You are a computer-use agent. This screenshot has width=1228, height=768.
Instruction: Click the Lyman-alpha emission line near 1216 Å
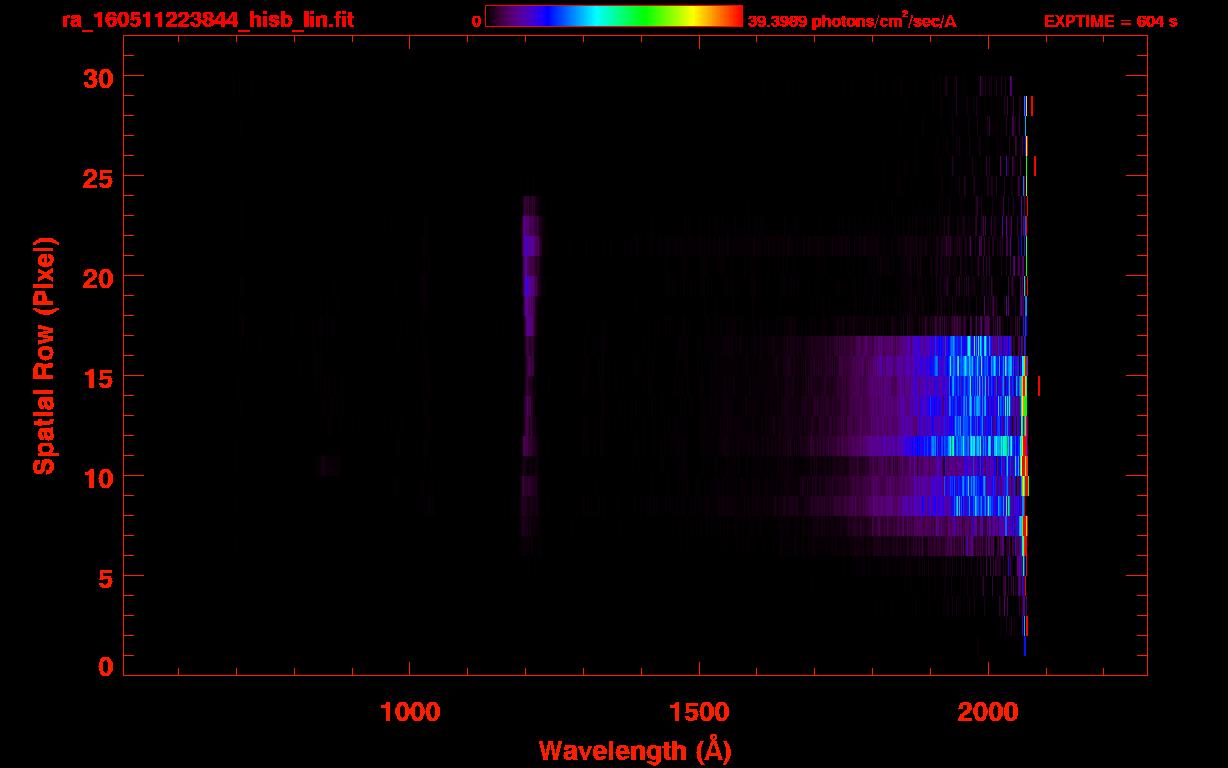[530, 375]
